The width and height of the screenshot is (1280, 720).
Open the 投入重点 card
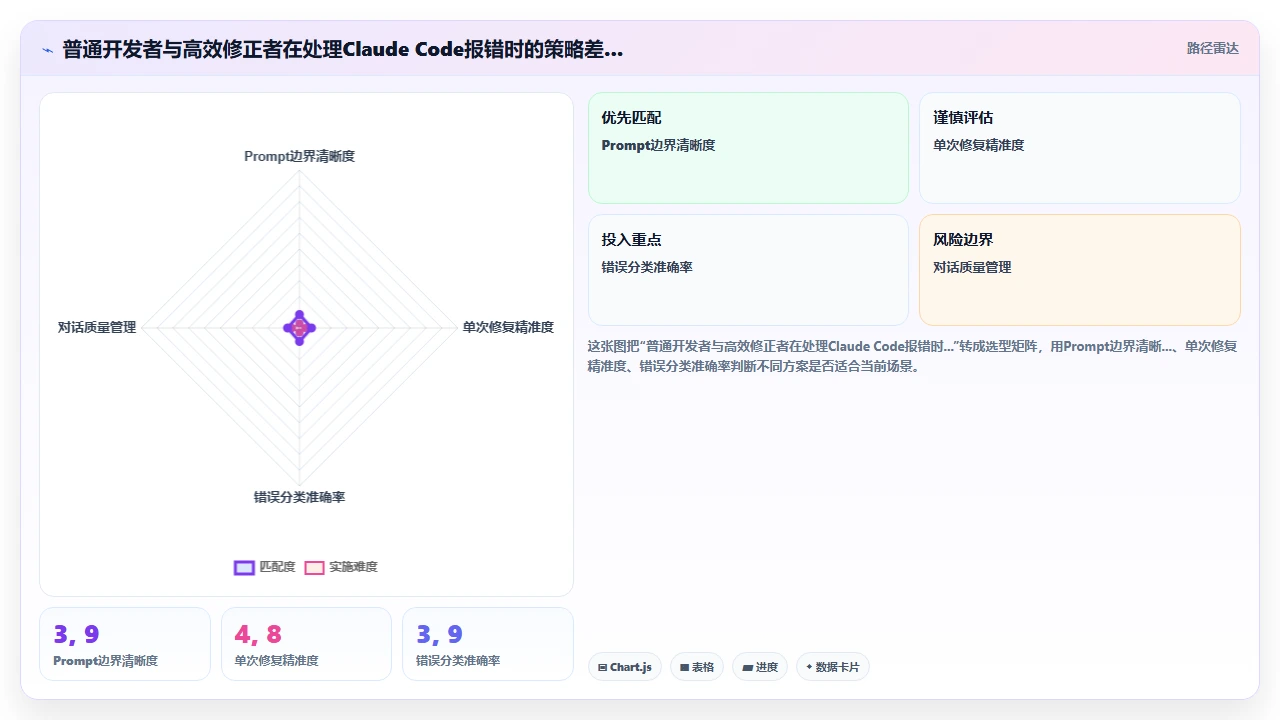pos(748,270)
